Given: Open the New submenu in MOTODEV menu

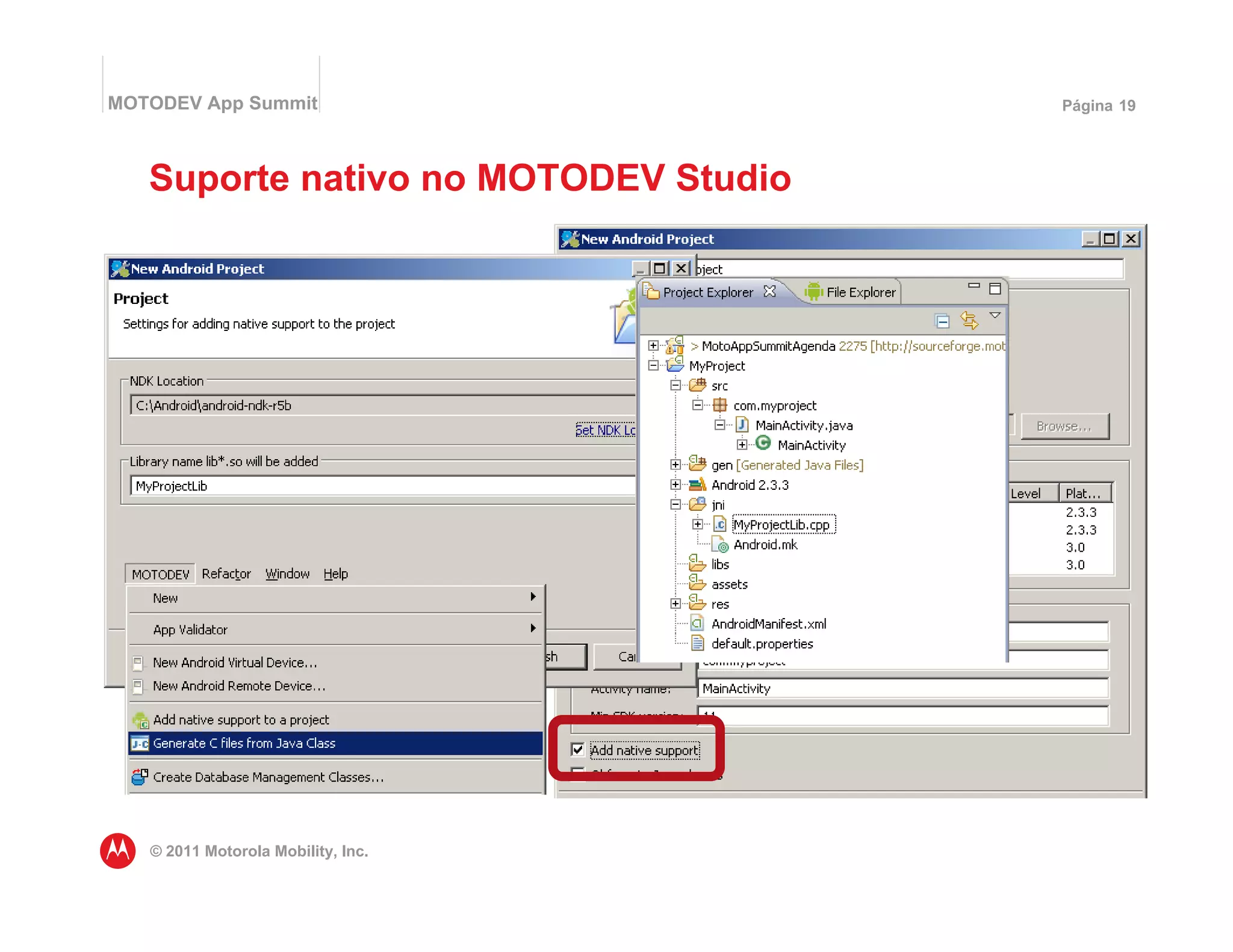Looking at the screenshot, I should click(x=335, y=598).
